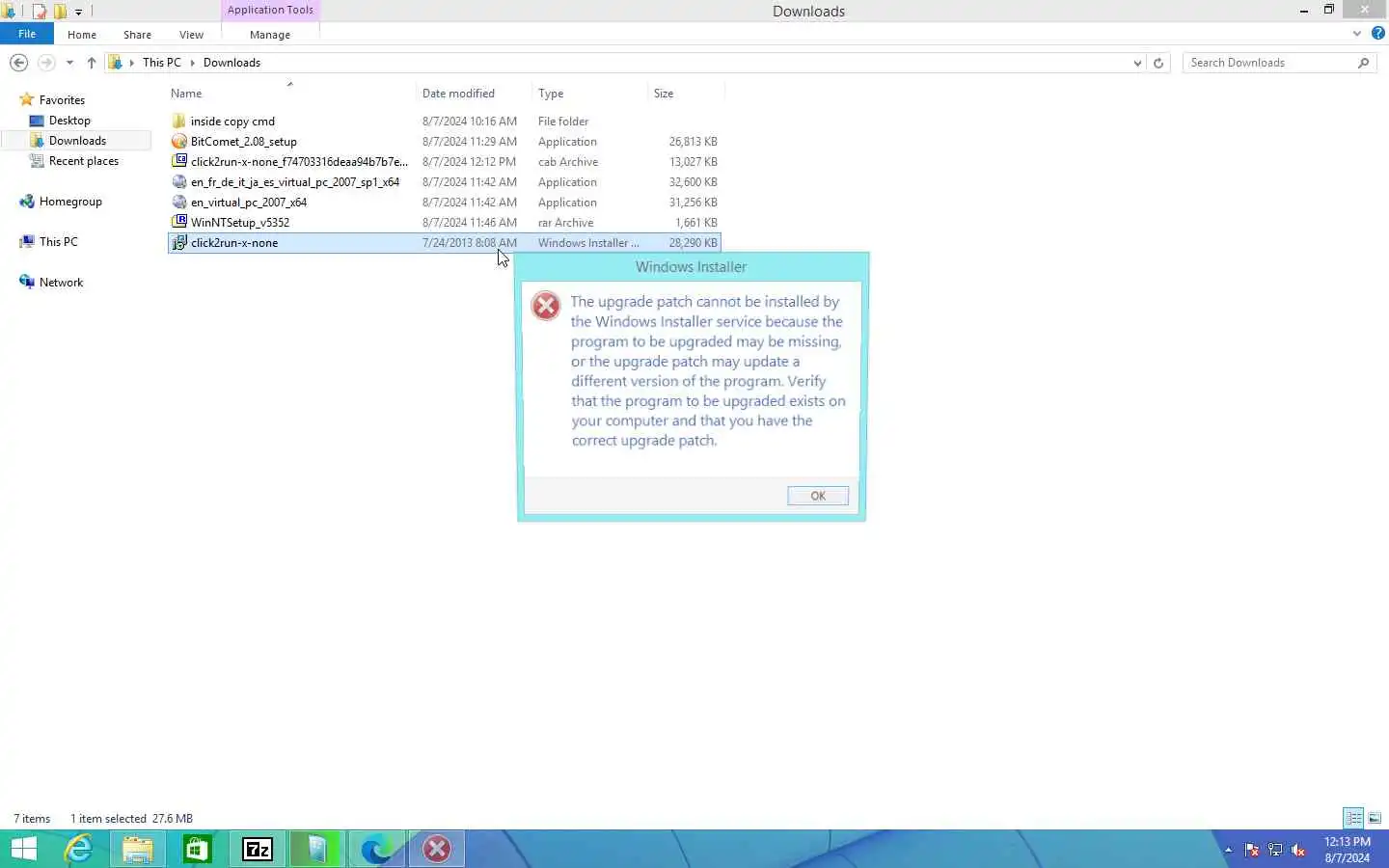Select en_fr_de_it_ja_es_virtual_pc_2007_sp1_x64 icon
This screenshot has width=1389, height=868.
click(178, 182)
